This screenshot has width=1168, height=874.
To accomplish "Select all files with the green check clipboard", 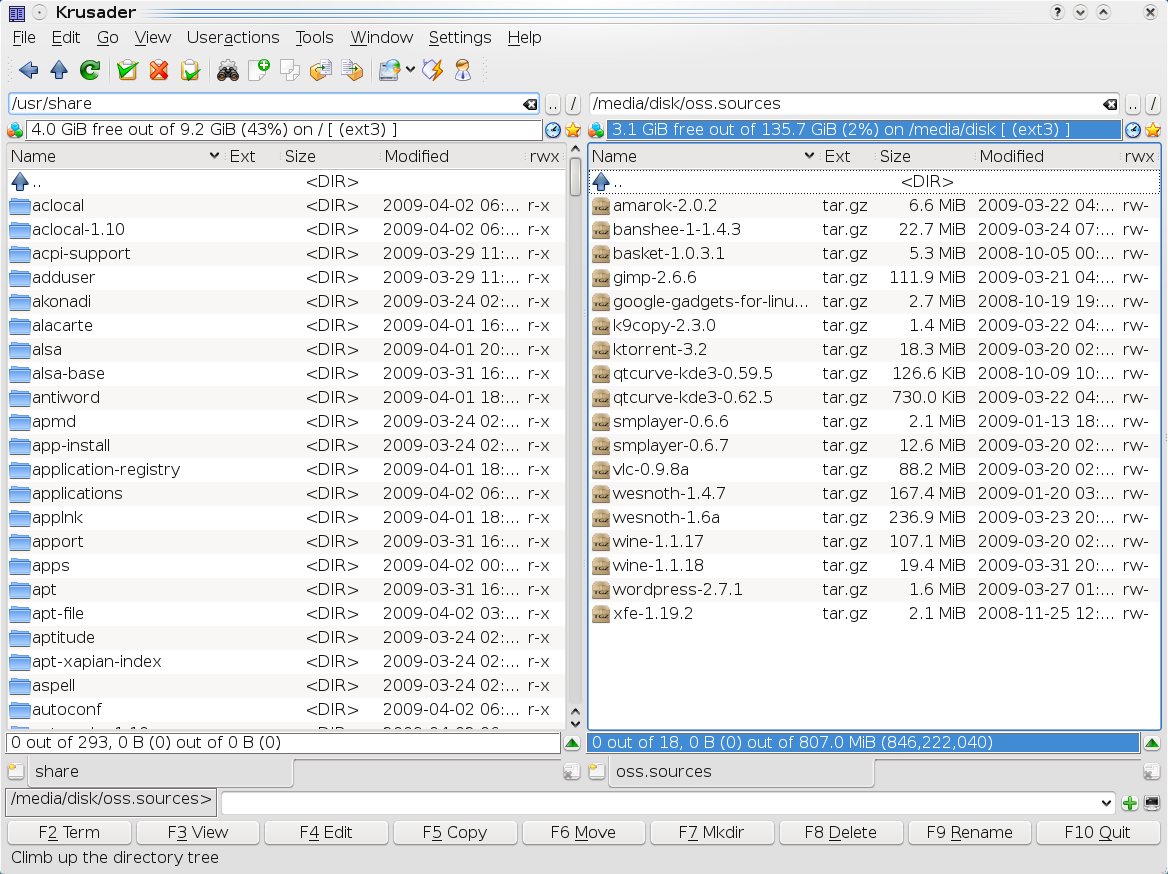I will coord(127,70).
